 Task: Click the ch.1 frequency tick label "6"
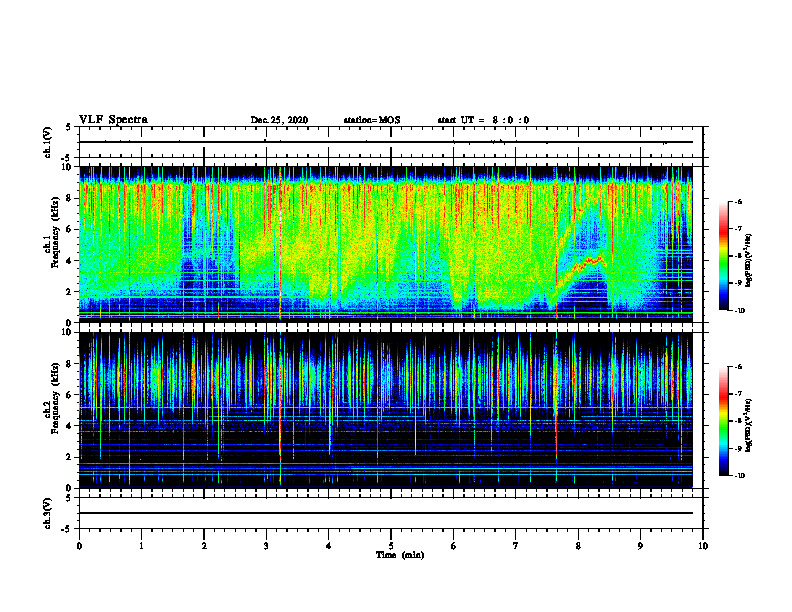pyautogui.click(x=70, y=229)
